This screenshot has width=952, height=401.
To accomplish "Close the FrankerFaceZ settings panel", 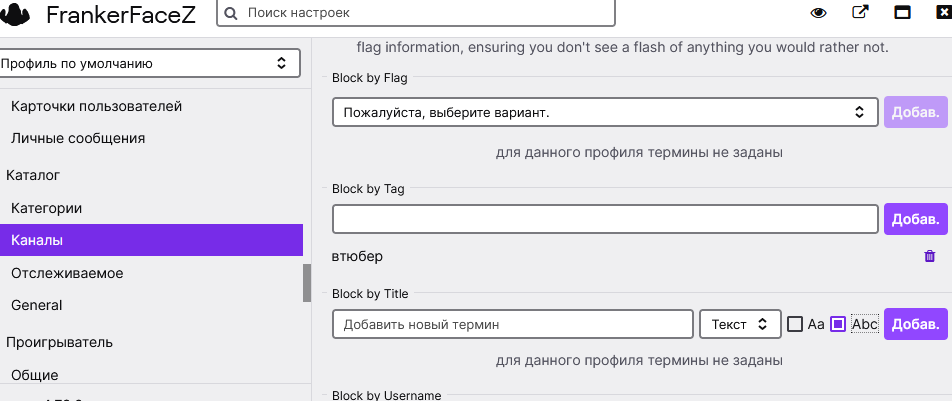I will [943, 13].
